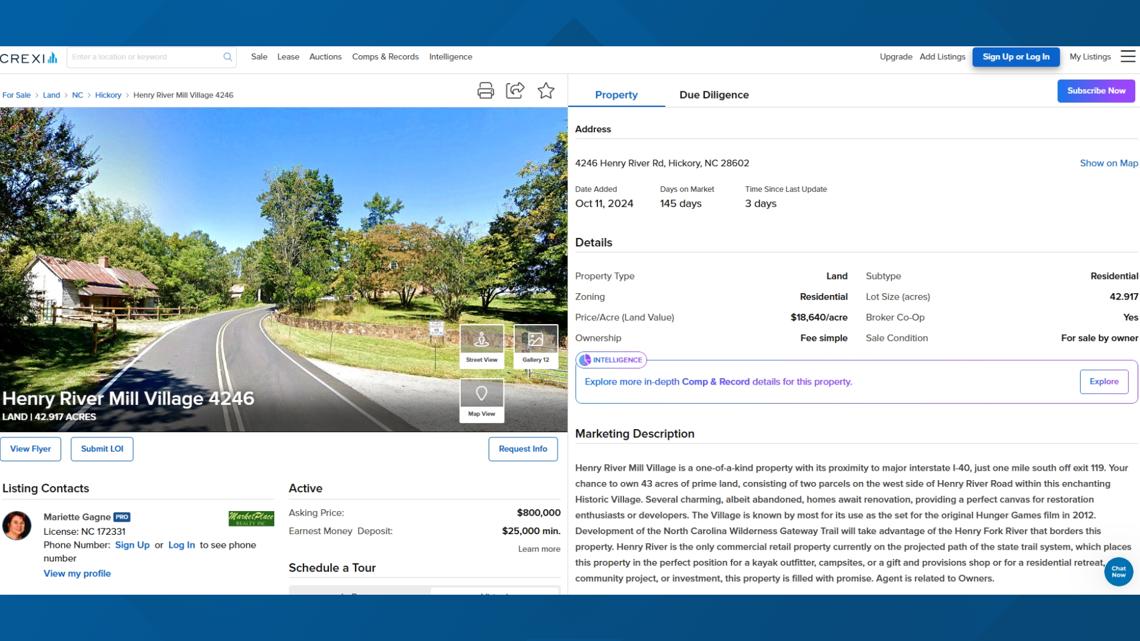Viewport: 1140px width, 641px height.
Task: Select the Property tab
Action: click(616, 94)
